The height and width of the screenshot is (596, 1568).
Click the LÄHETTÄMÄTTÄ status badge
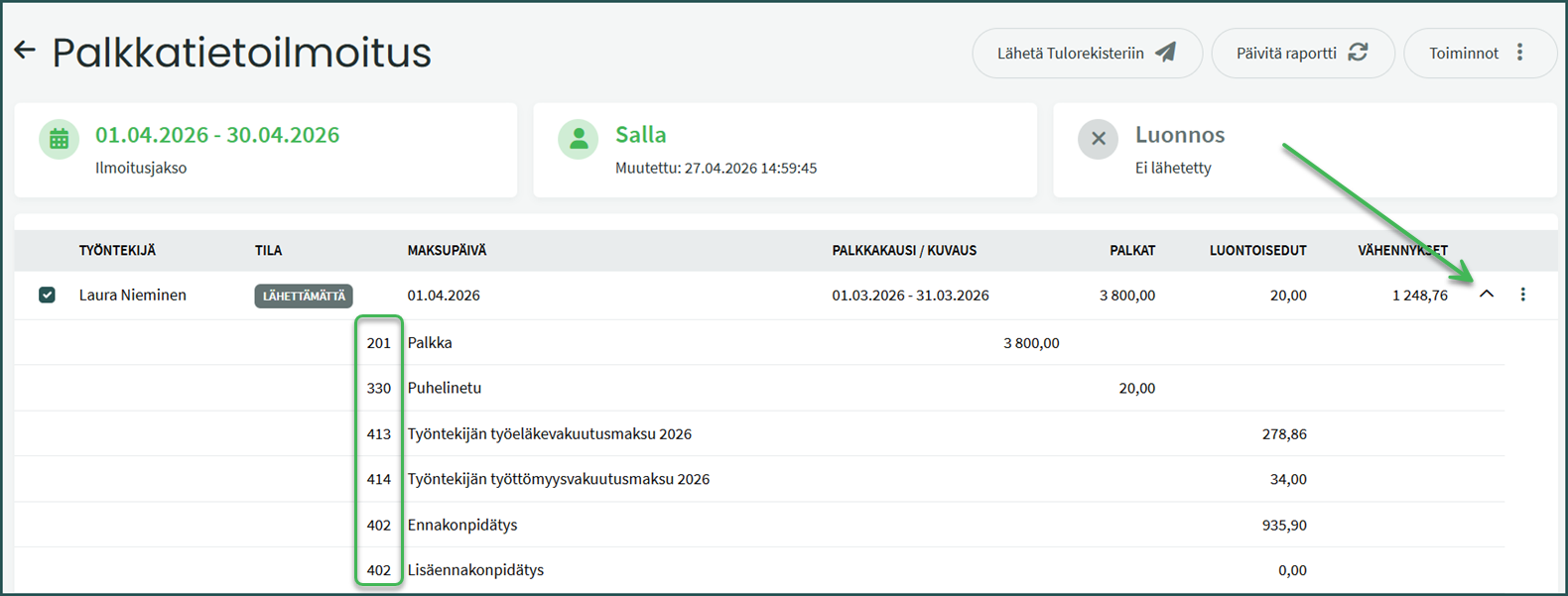point(304,296)
